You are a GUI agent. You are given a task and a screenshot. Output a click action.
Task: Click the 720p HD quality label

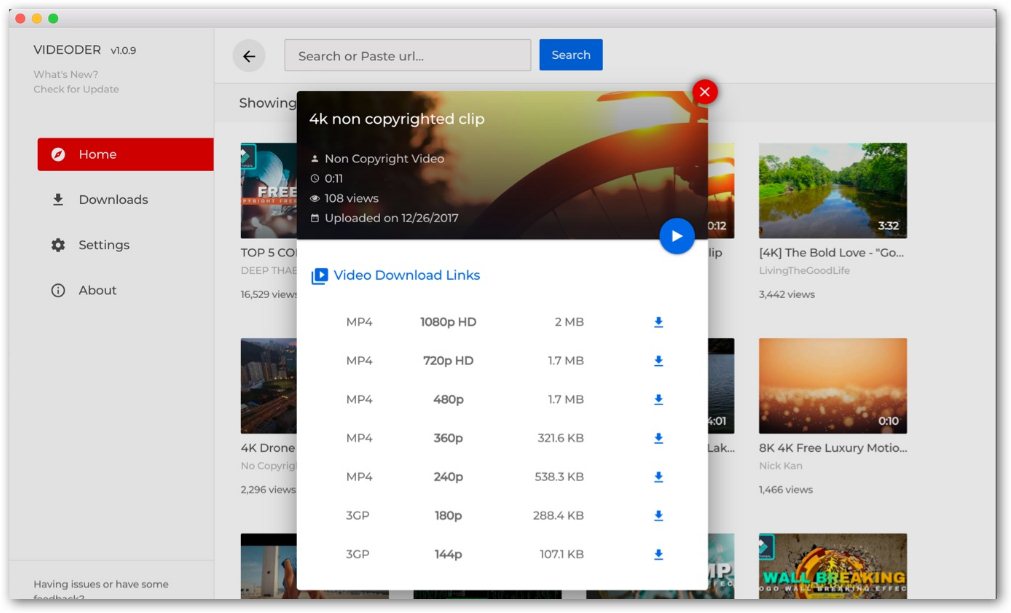click(448, 361)
